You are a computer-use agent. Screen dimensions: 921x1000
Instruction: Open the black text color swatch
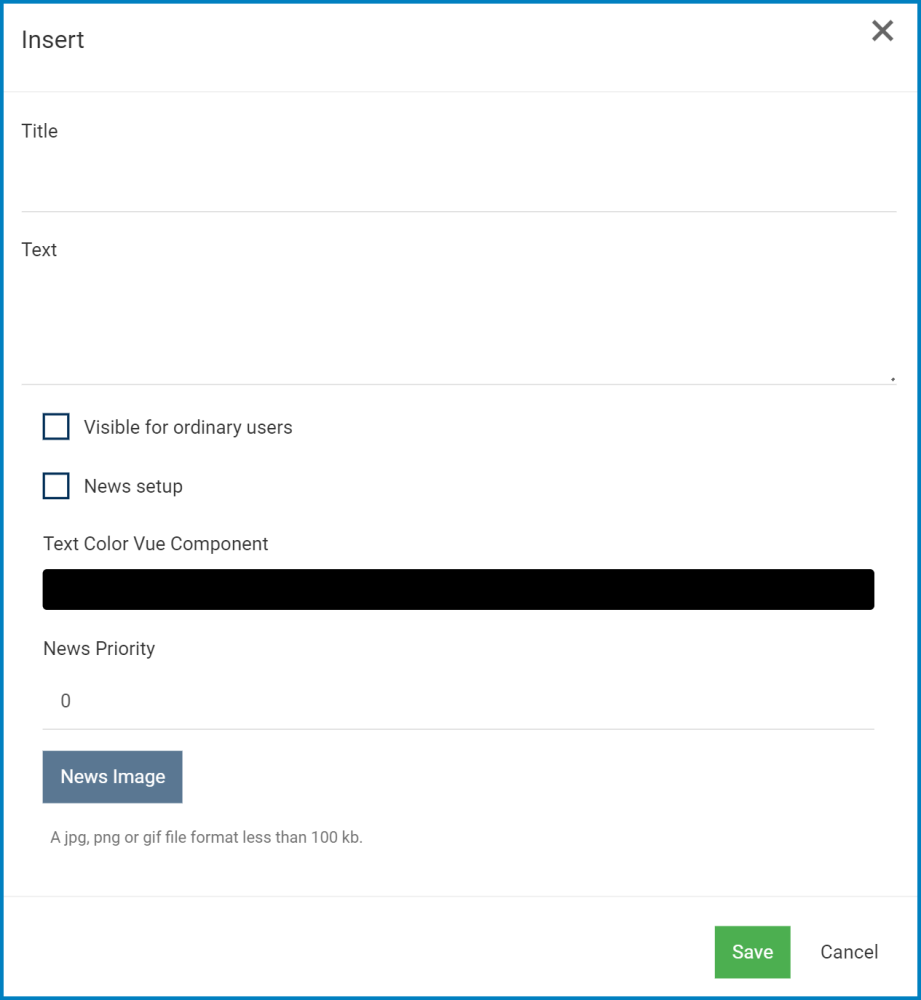458,590
